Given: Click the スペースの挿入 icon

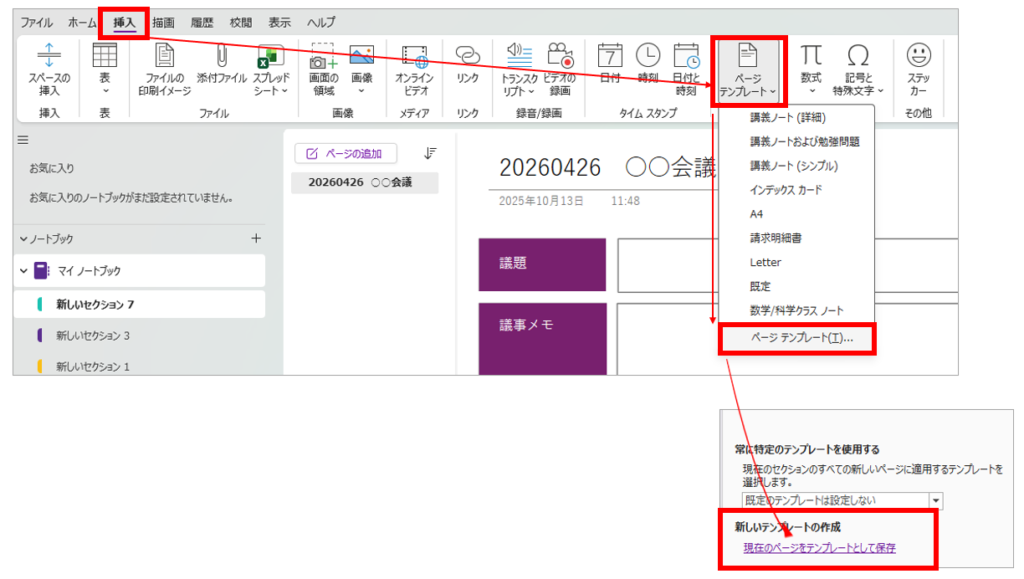Looking at the screenshot, I should pos(49,59).
